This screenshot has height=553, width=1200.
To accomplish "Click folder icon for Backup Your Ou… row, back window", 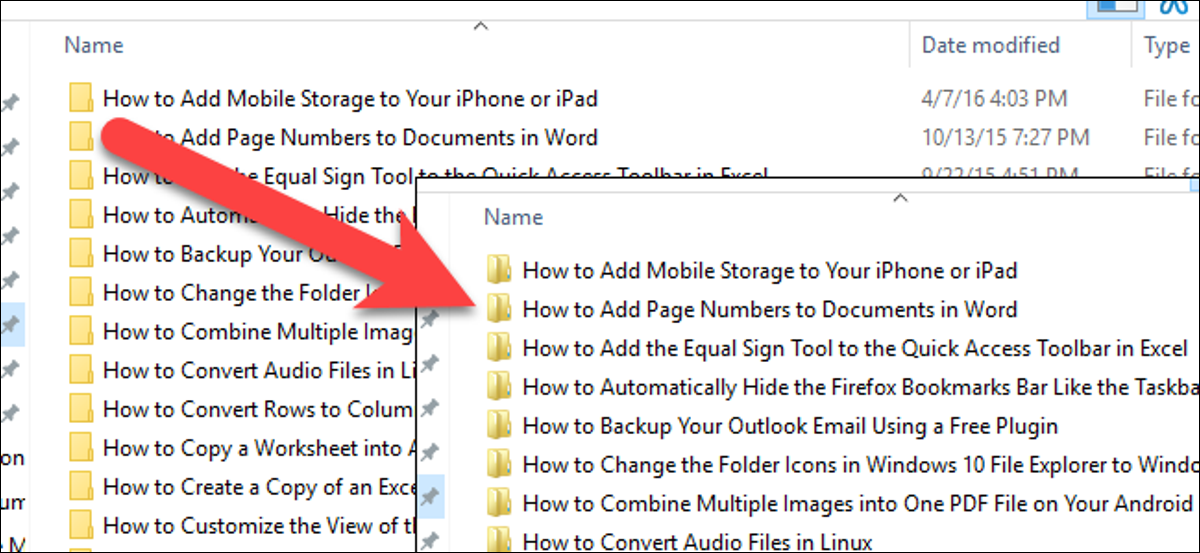I will pyautogui.click(x=82, y=254).
